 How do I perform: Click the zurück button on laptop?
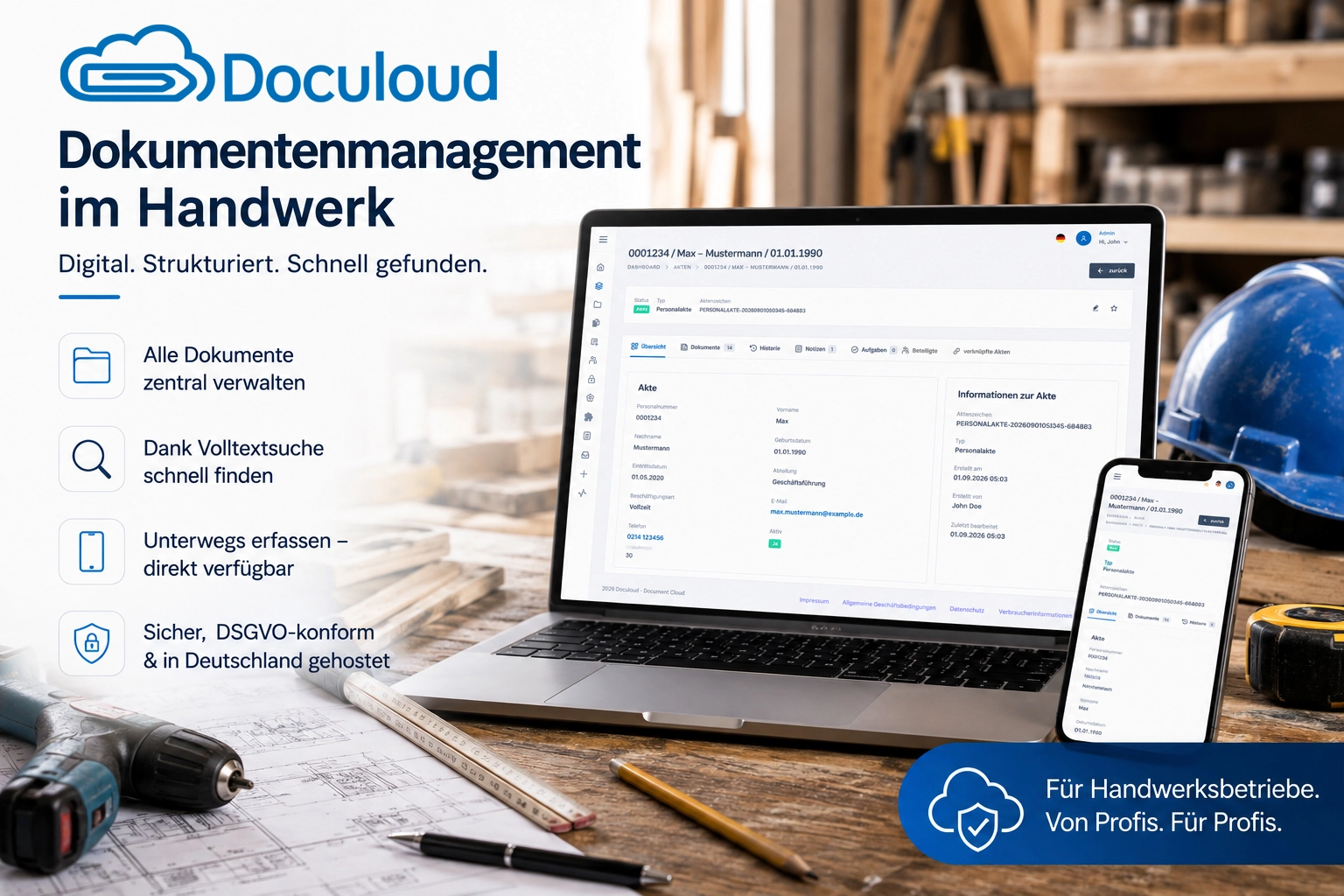tap(1112, 270)
